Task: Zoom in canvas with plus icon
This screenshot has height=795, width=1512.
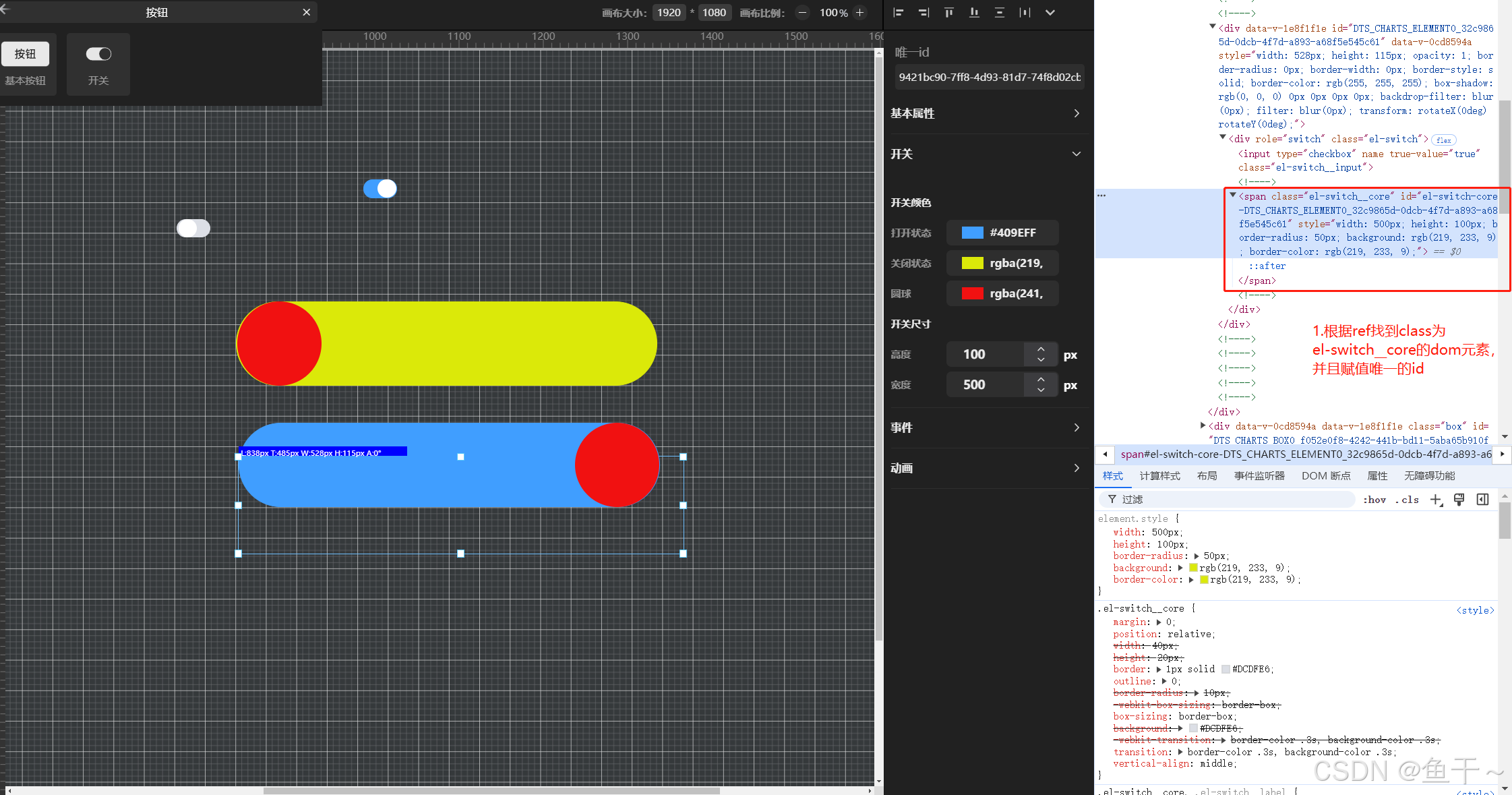Action: [859, 12]
